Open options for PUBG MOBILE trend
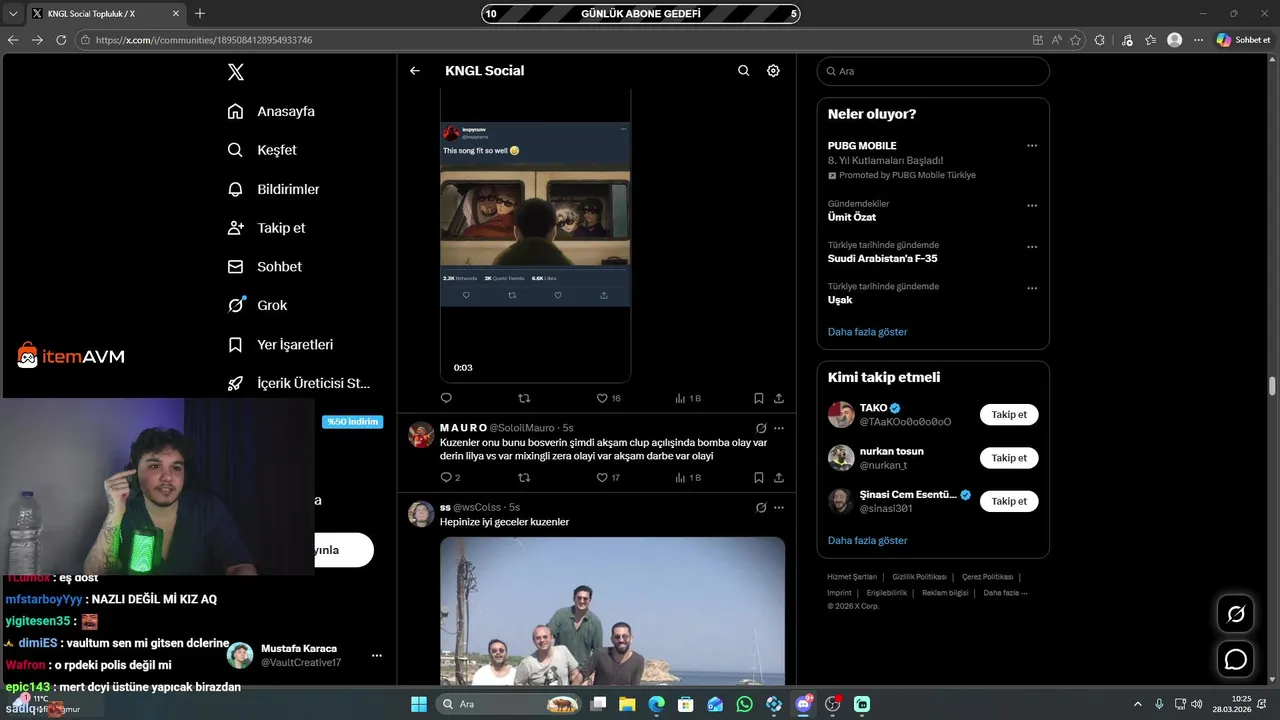This screenshot has width=1280, height=720. [1032, 146]
